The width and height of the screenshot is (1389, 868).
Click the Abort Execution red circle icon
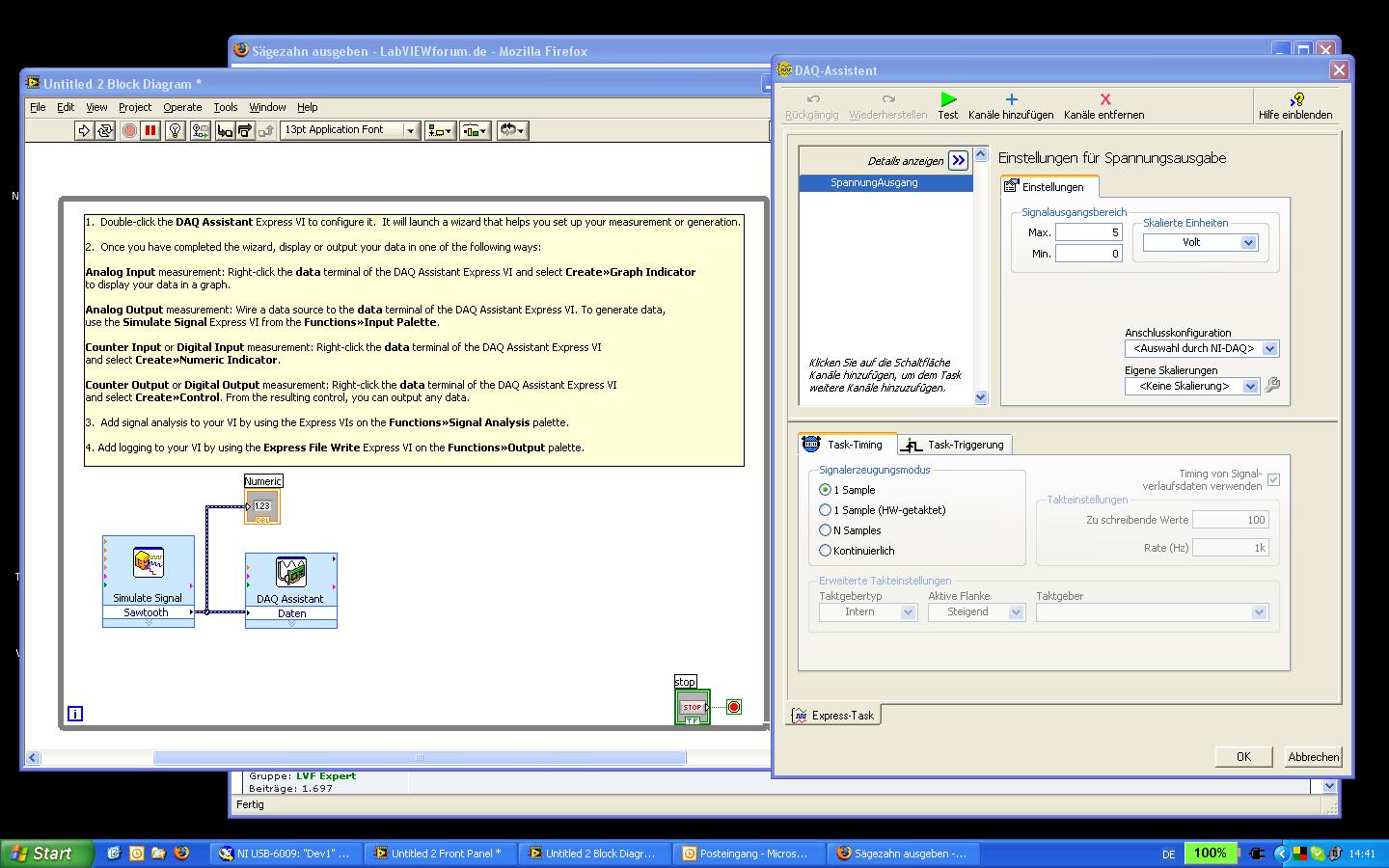(129, 130)
